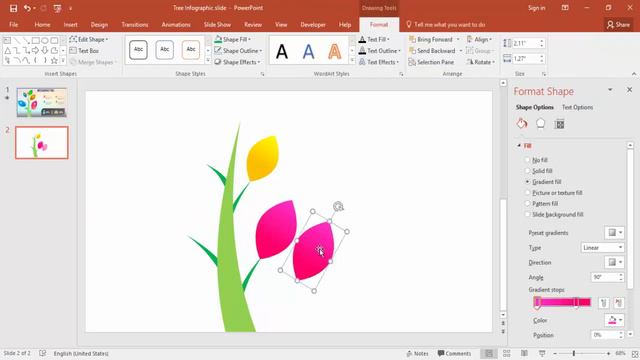Pick the second Abc shape style

(x=164, y=50)
